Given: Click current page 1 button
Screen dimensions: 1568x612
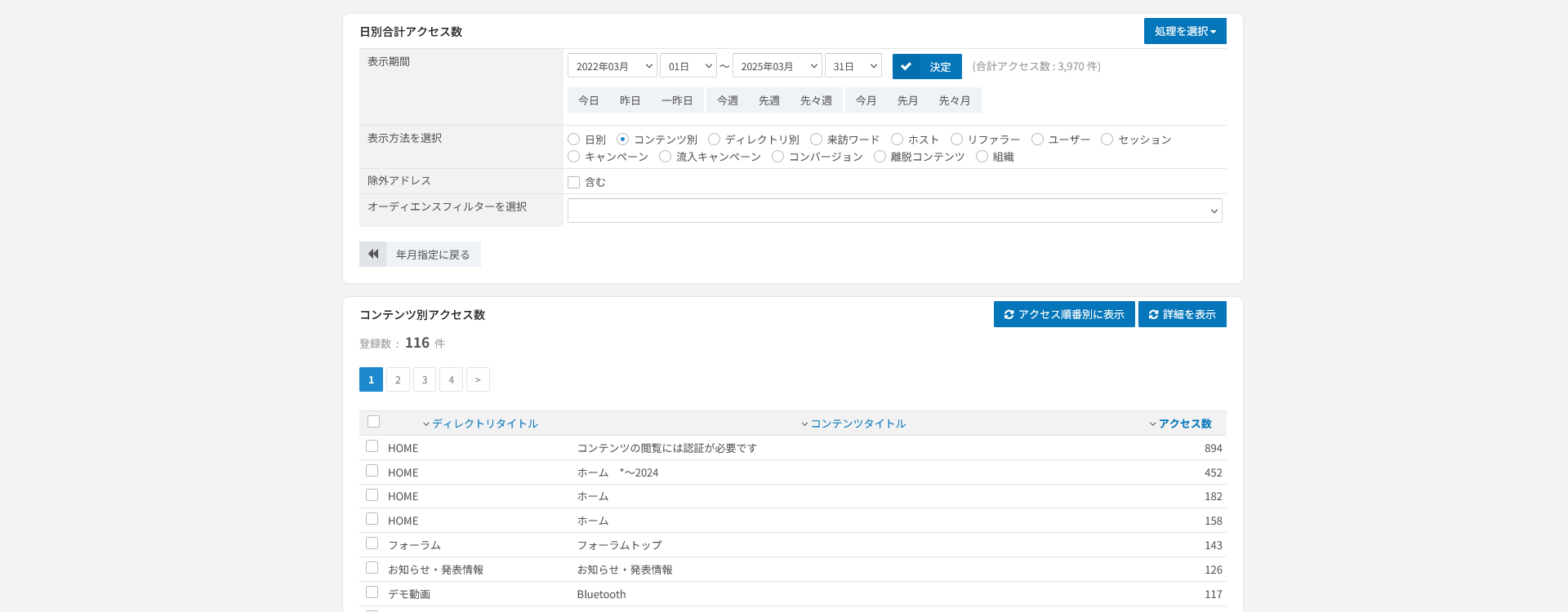Looking at the screenshot, I should click(x=371, y=379).
